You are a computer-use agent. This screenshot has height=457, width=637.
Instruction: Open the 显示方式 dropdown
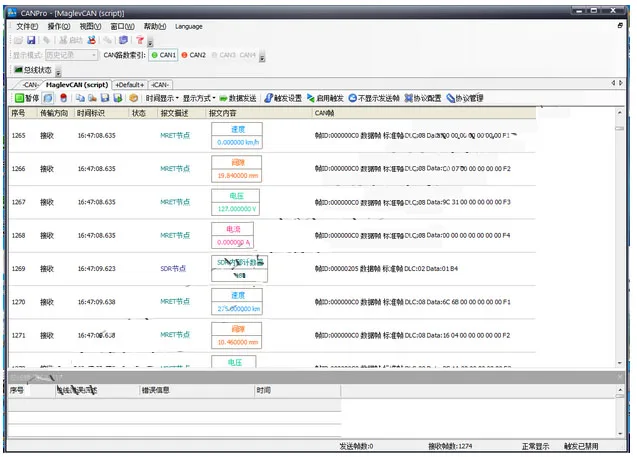[199, 98]
